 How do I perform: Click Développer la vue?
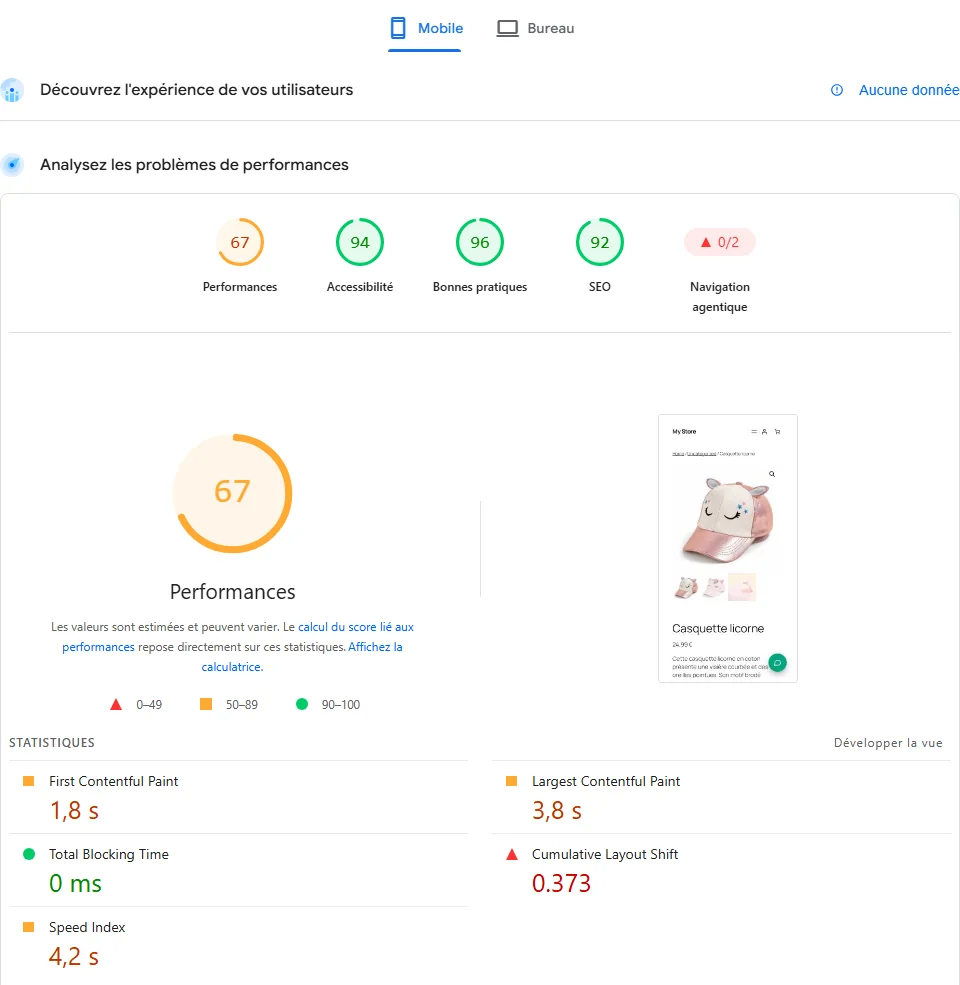pos(888,743)
